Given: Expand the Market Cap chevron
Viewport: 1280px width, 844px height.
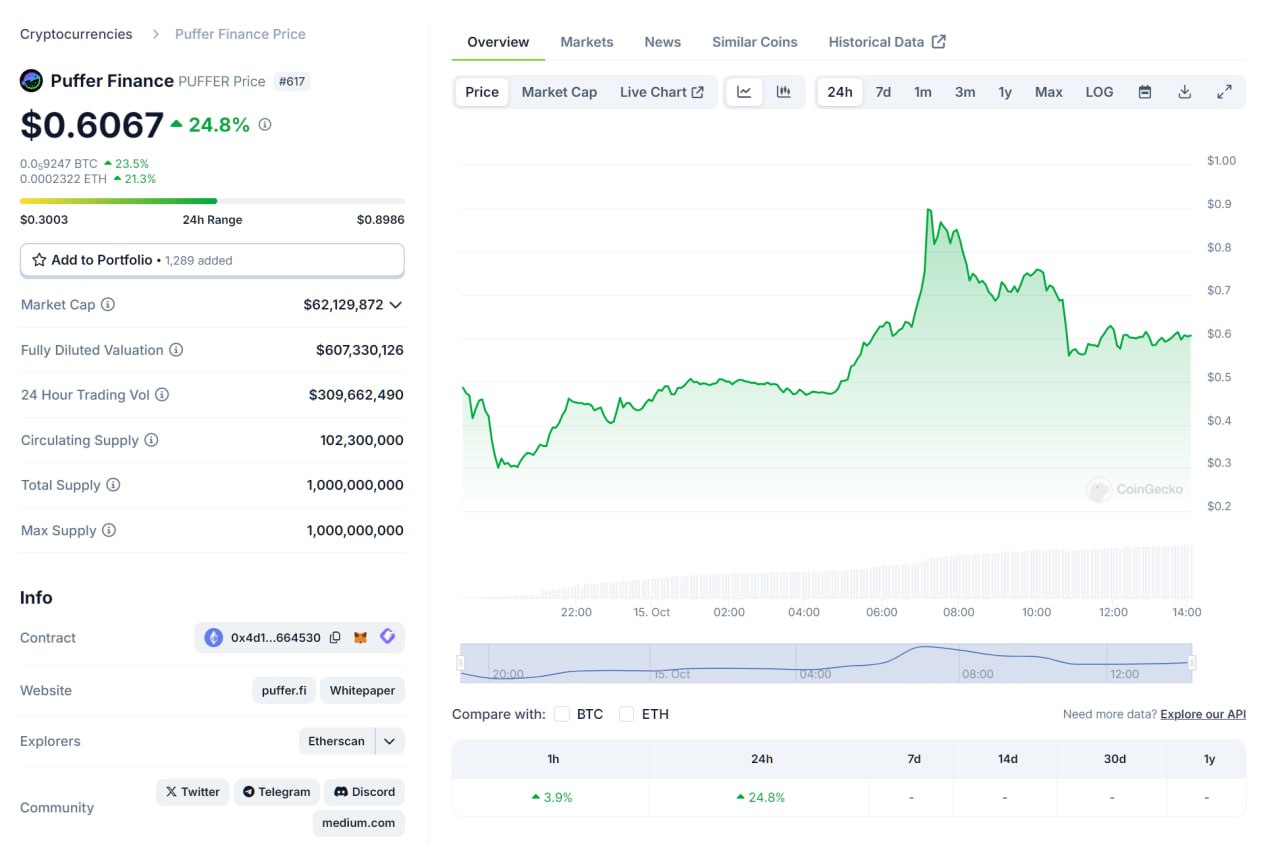Looking at the screenshot, I should [x=396, y=305].
